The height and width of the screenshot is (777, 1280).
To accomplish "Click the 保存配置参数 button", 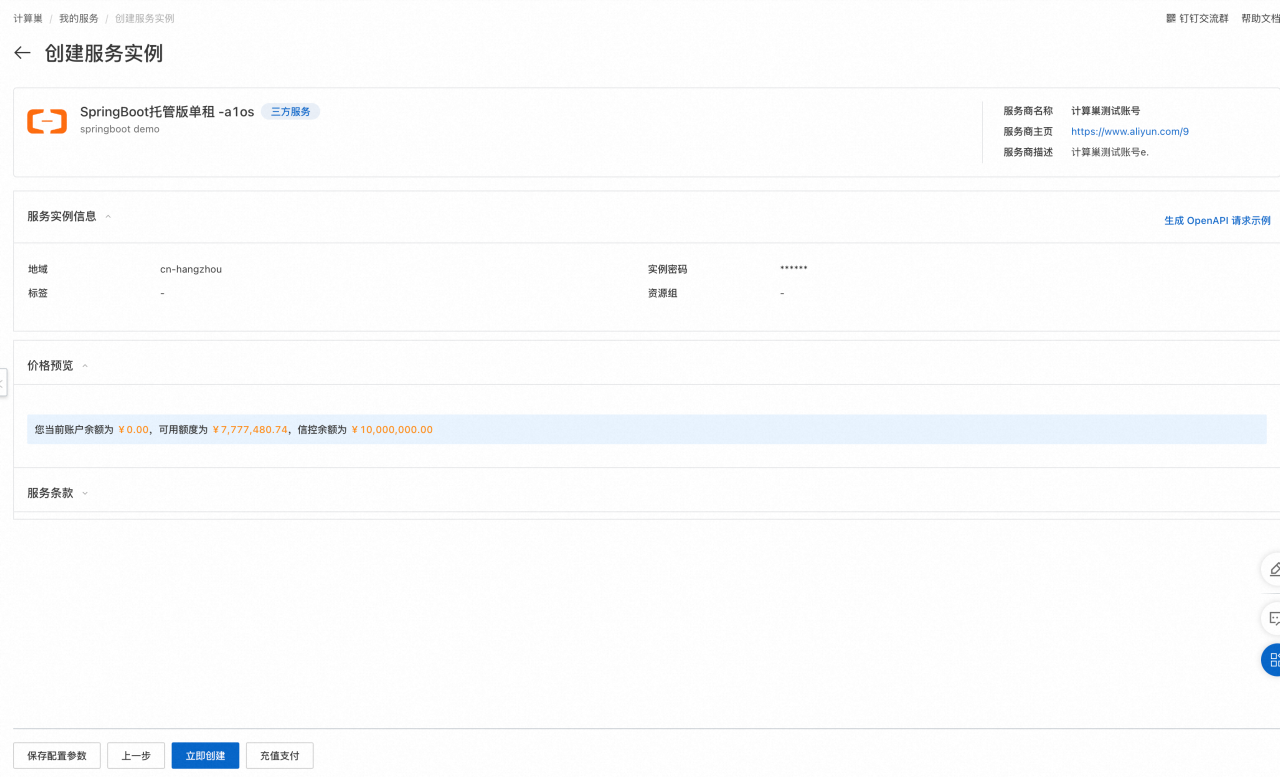I will point(57,756).
